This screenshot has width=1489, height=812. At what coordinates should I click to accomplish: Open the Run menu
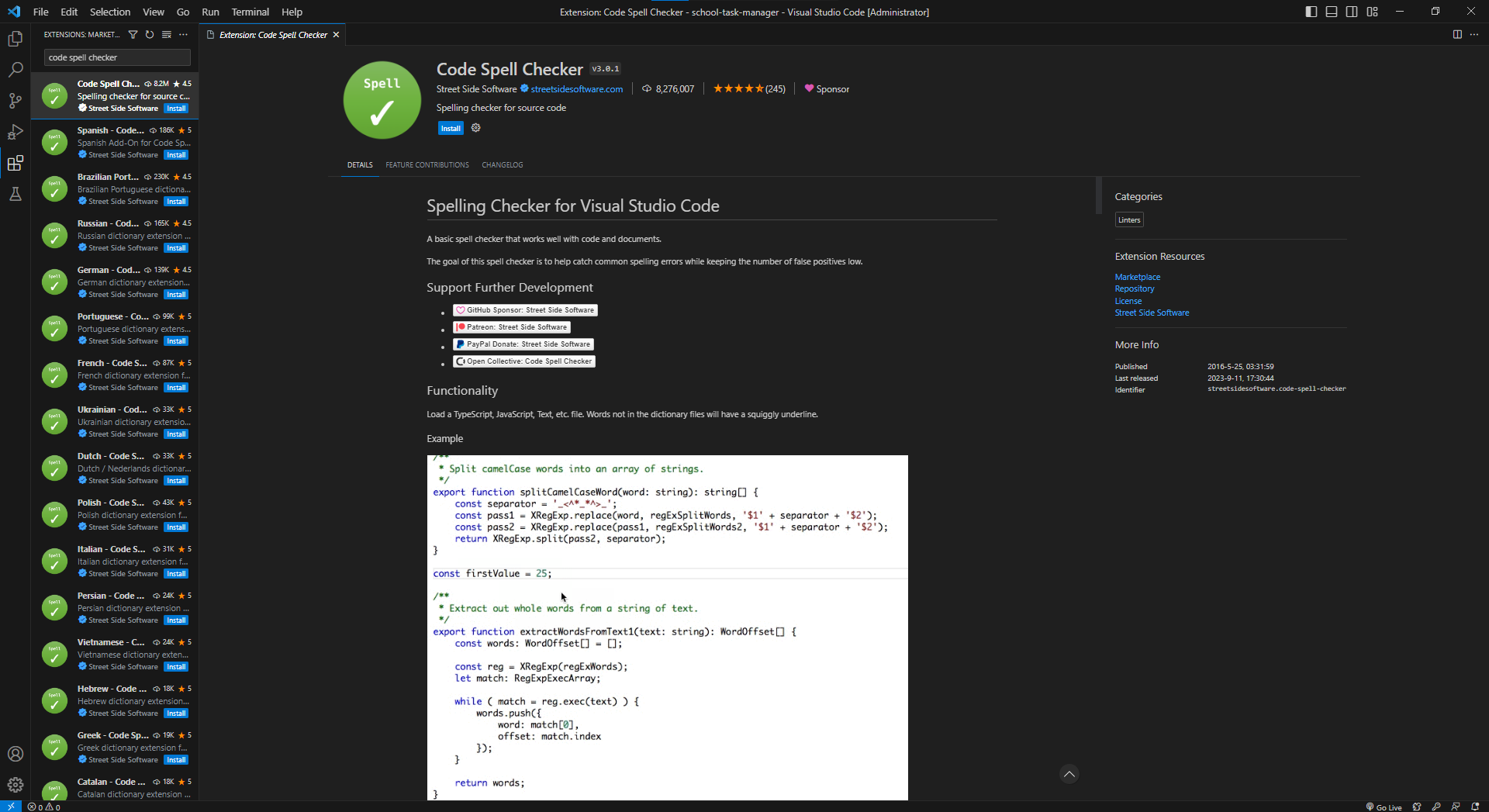[x=210, y=12]
